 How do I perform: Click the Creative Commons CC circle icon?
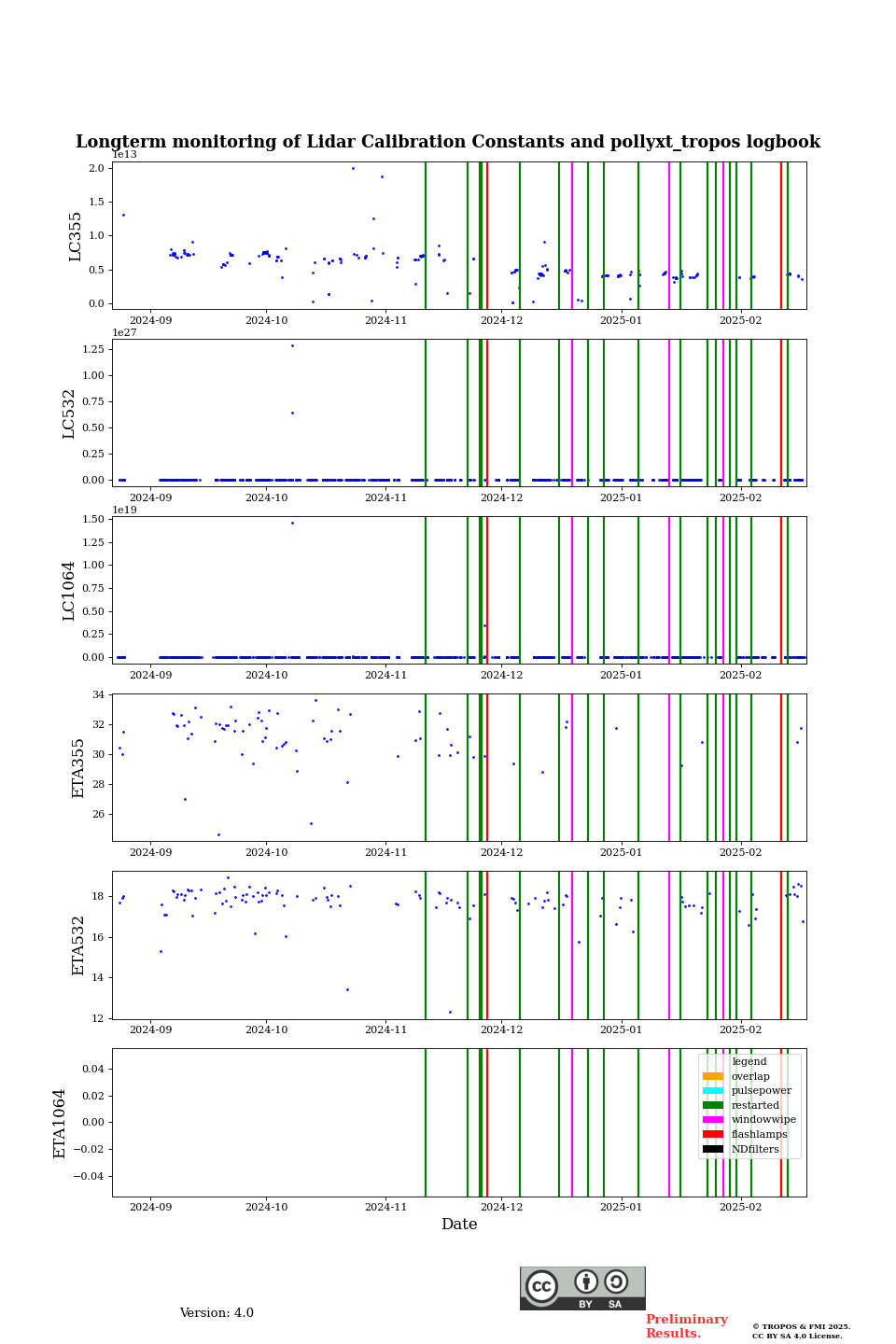click(541, 1286)
